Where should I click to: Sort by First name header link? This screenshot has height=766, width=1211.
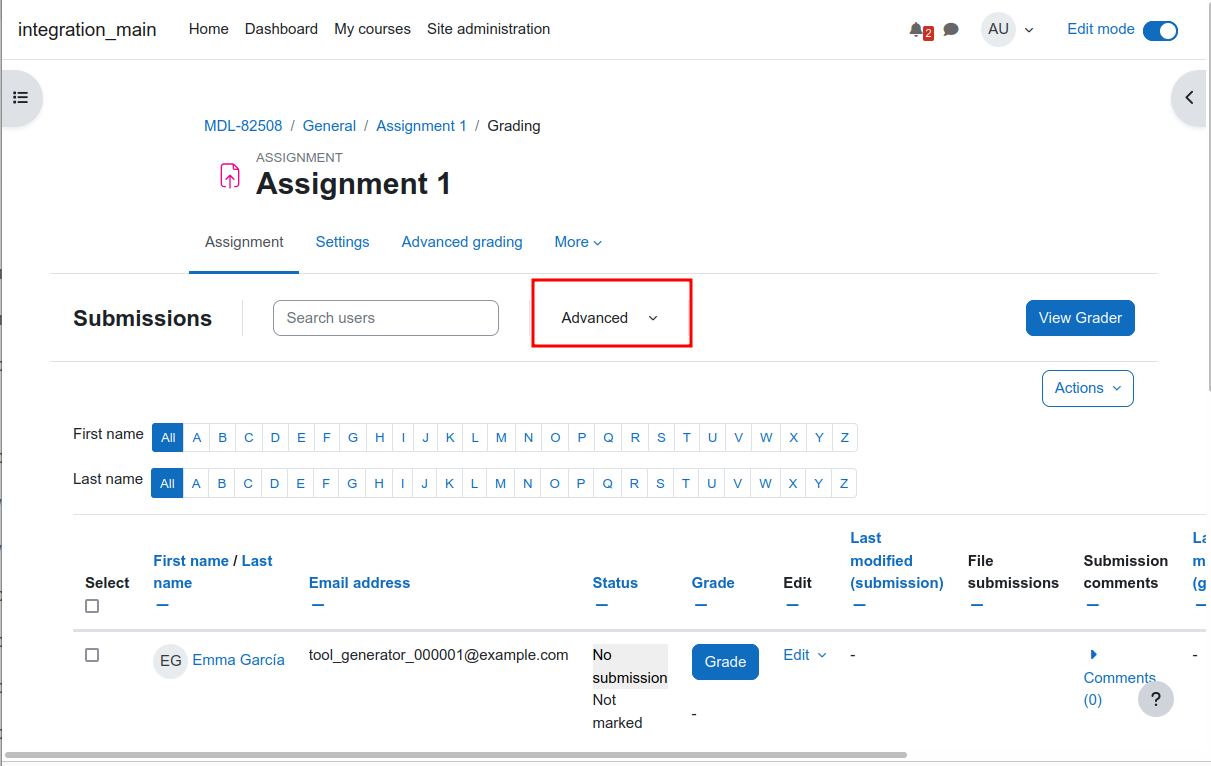click(191, 561)
